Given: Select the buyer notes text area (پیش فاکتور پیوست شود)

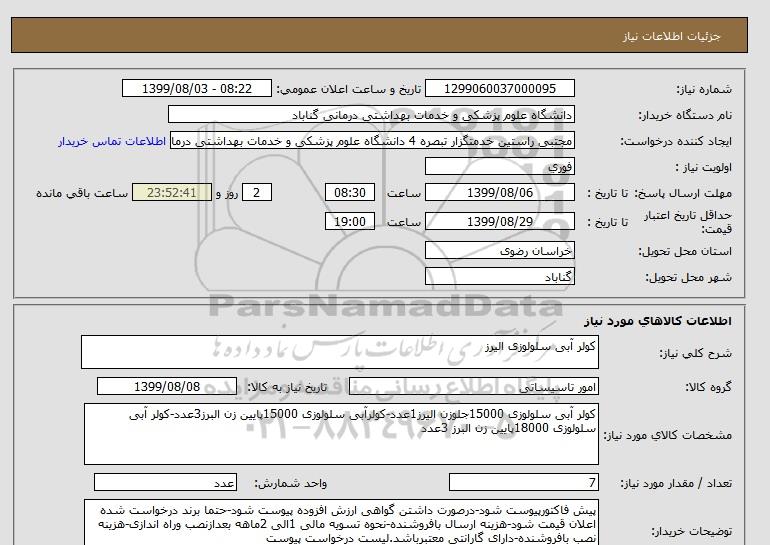Looking at the screenshot, I should point(341,523).
